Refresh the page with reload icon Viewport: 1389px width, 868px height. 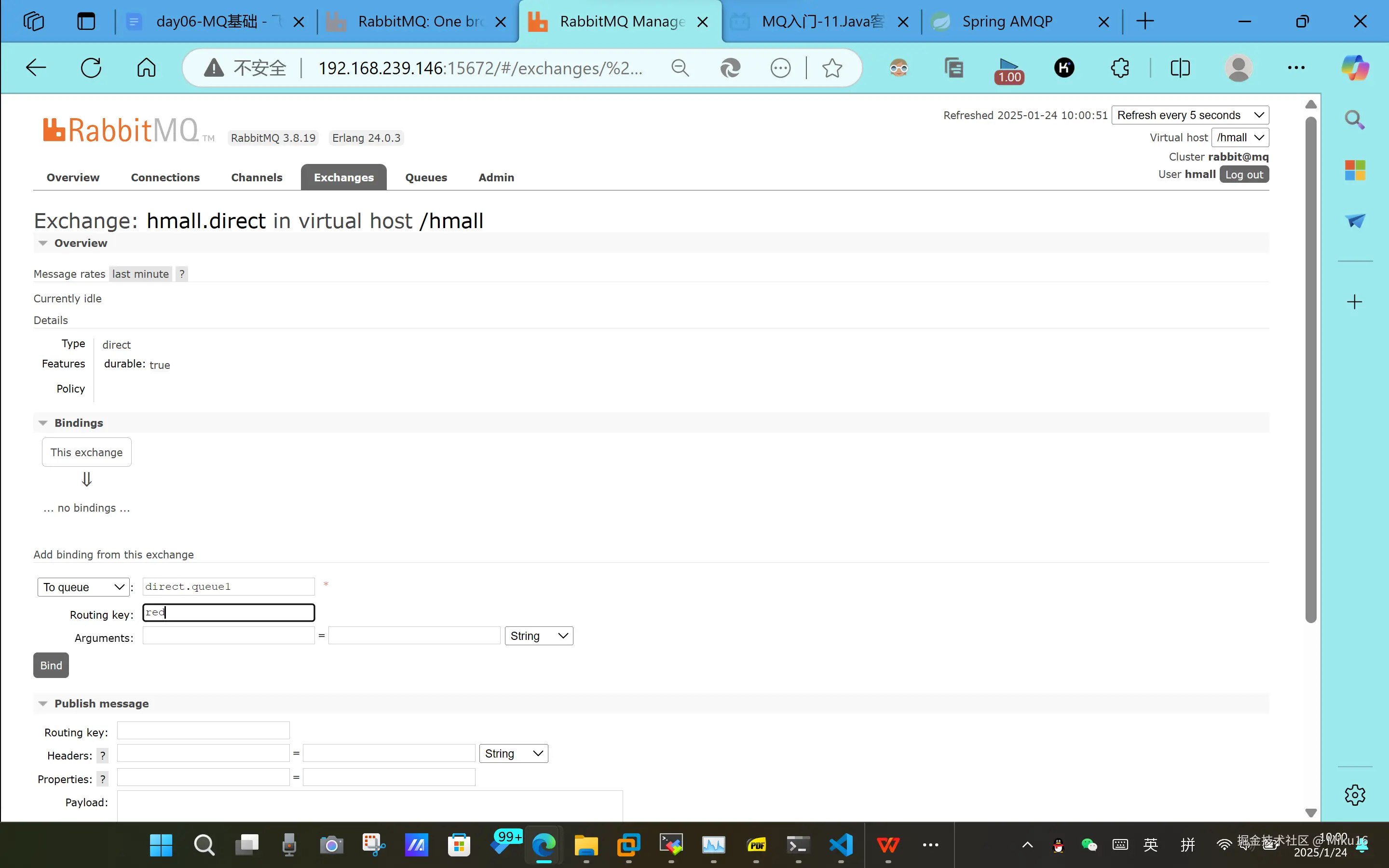(91, 68)
